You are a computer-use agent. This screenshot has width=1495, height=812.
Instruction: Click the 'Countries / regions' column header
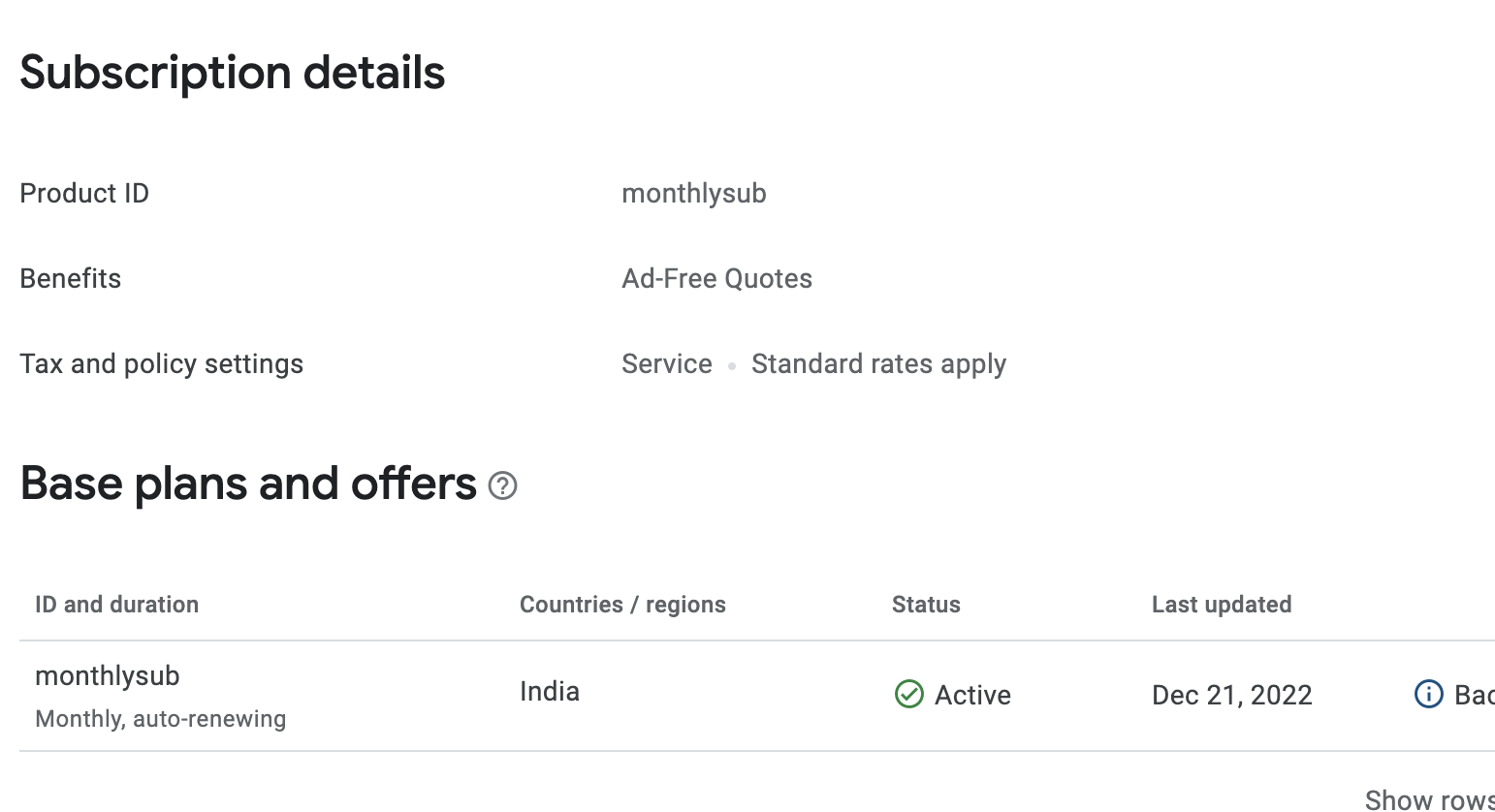point(622,605)
